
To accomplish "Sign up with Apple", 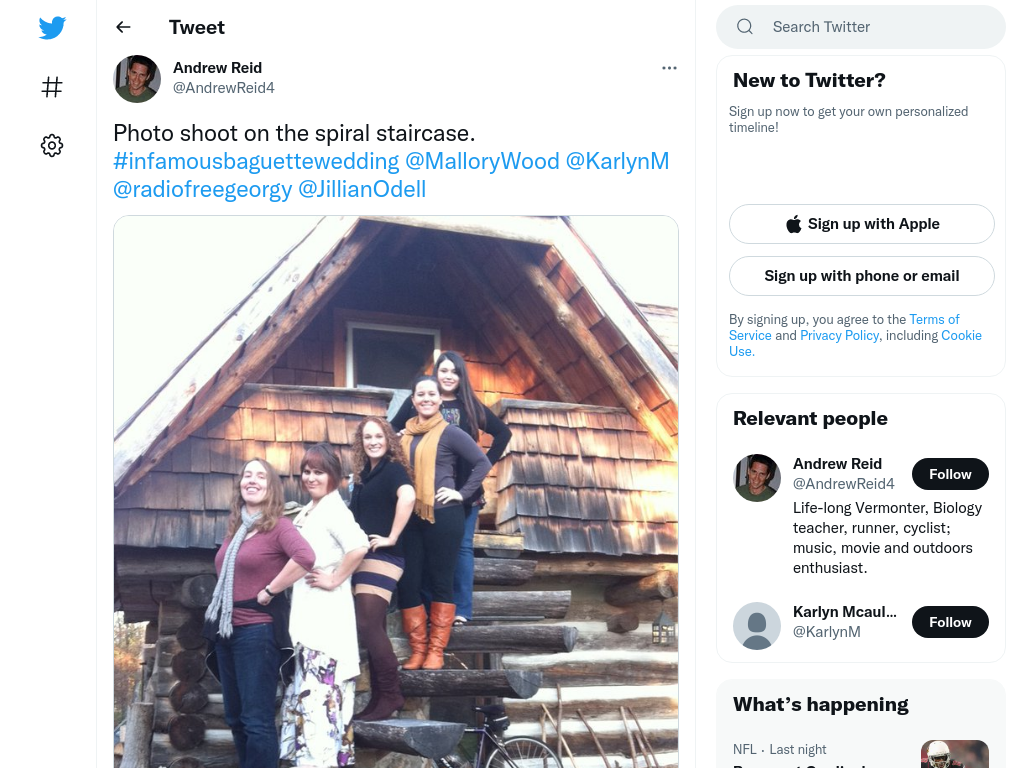I will tap(861, 224).
